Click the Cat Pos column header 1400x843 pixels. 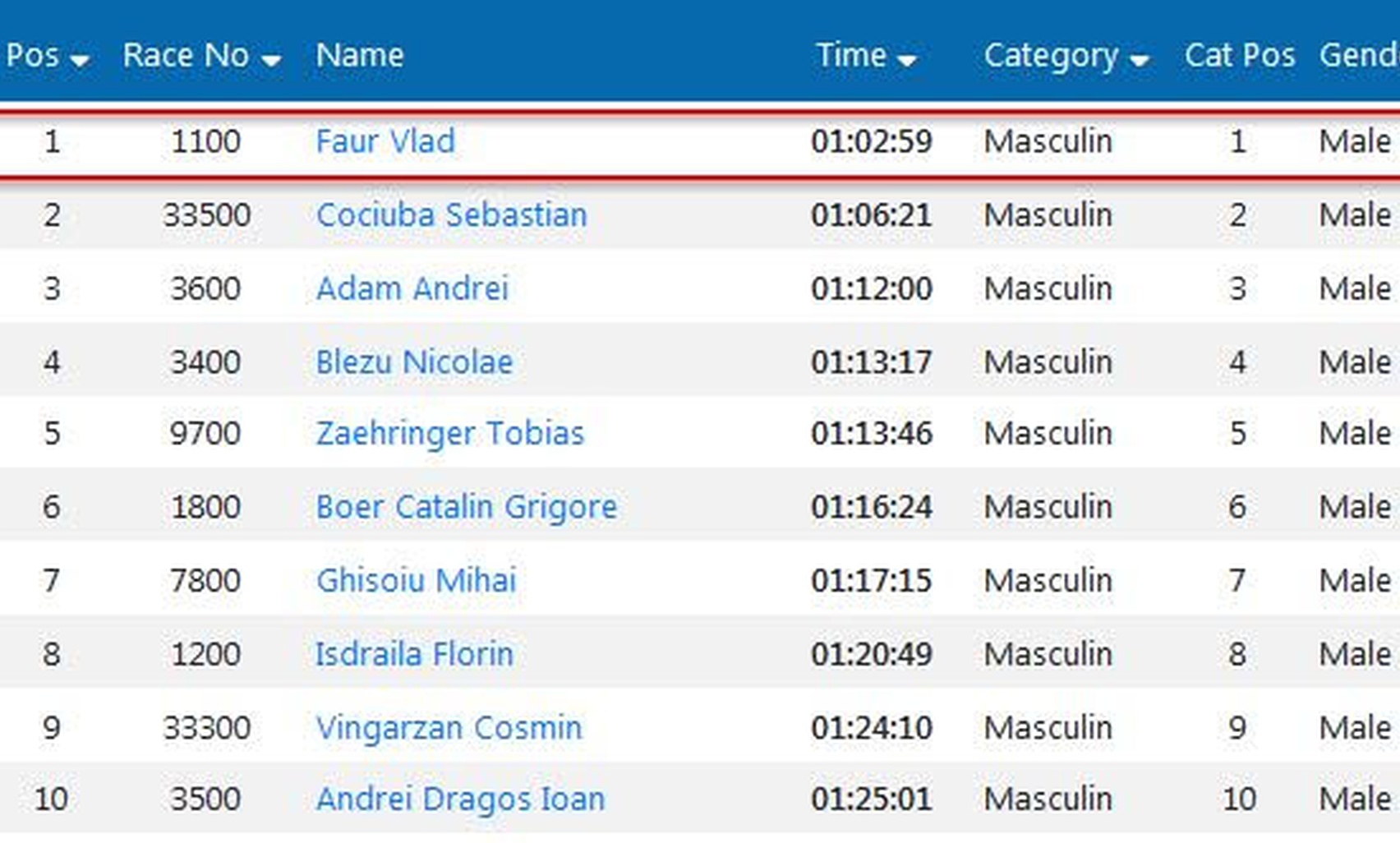coord(1239,55)
